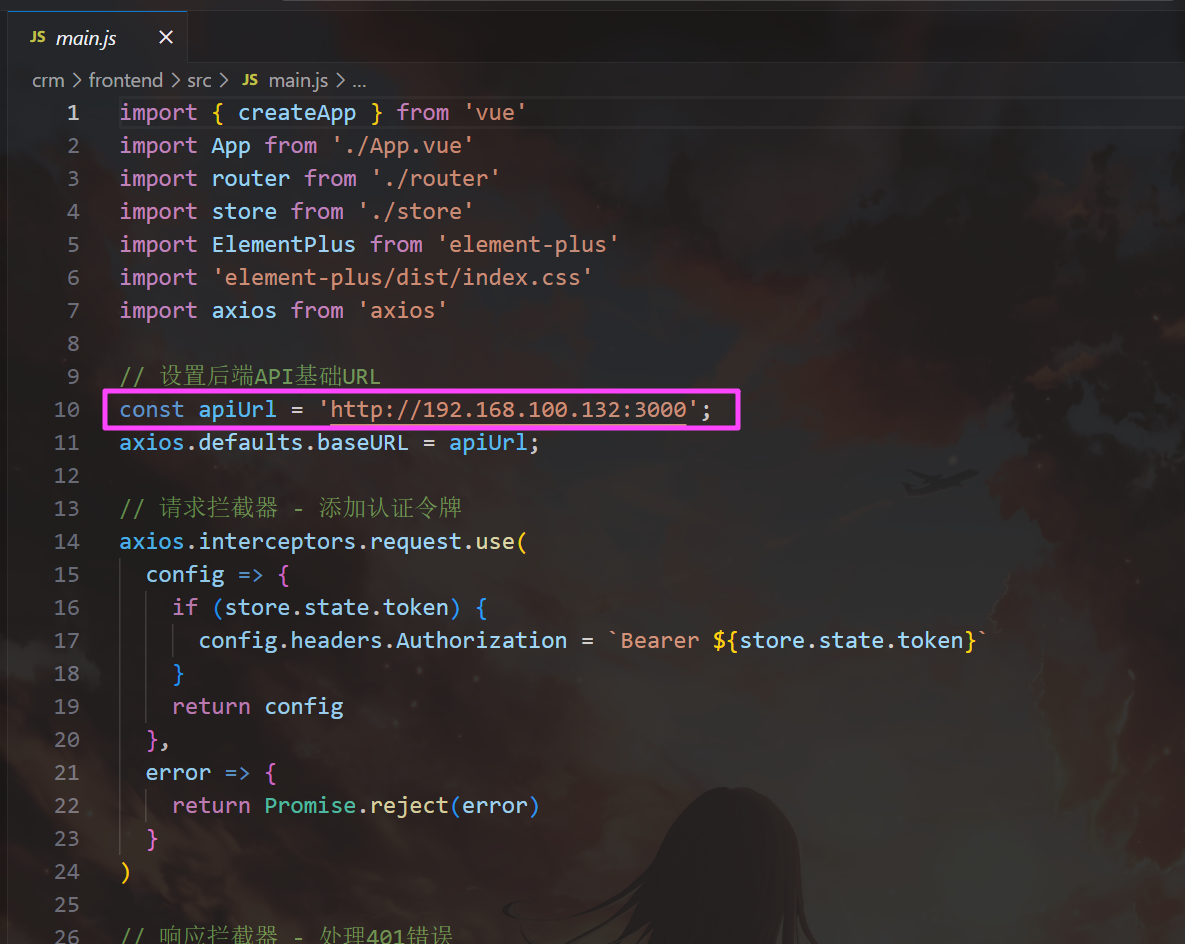Click the 'vue' import string on line 1
The height and width of the screenshot is (944, 1185).
coord(495,113)
